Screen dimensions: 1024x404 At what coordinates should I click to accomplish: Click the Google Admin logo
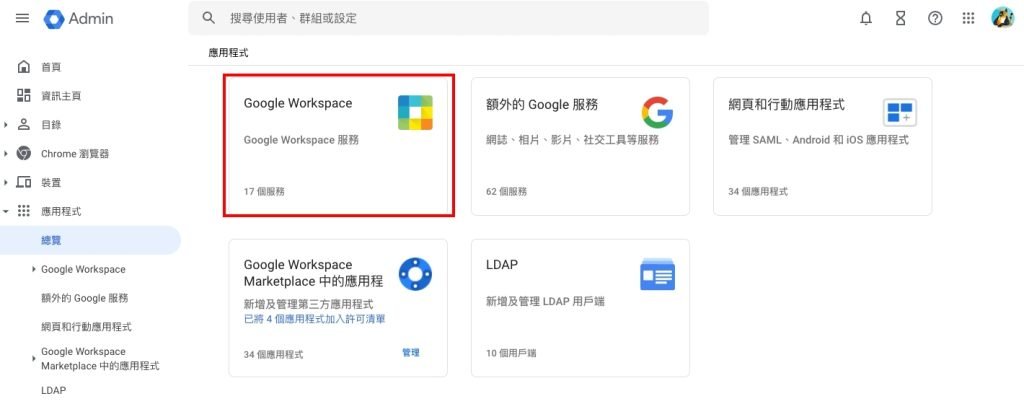coord(78,19)
